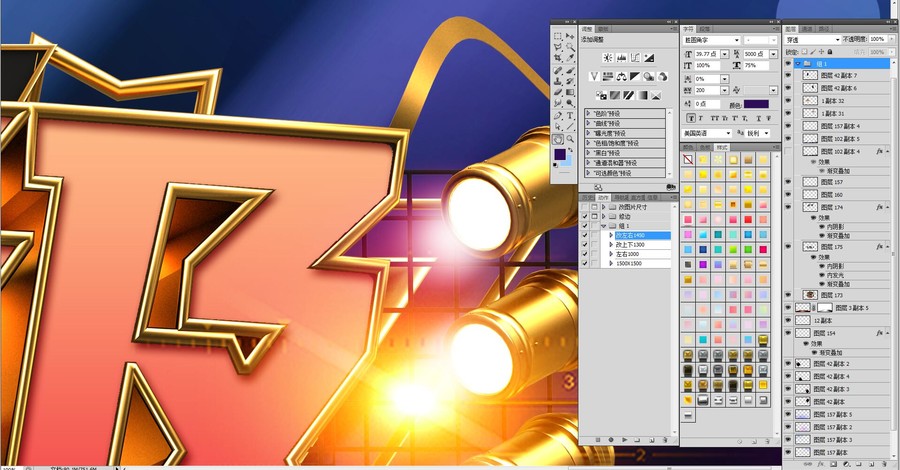Expand the 改图片尺寸 action set

click(x=603, y=207)
